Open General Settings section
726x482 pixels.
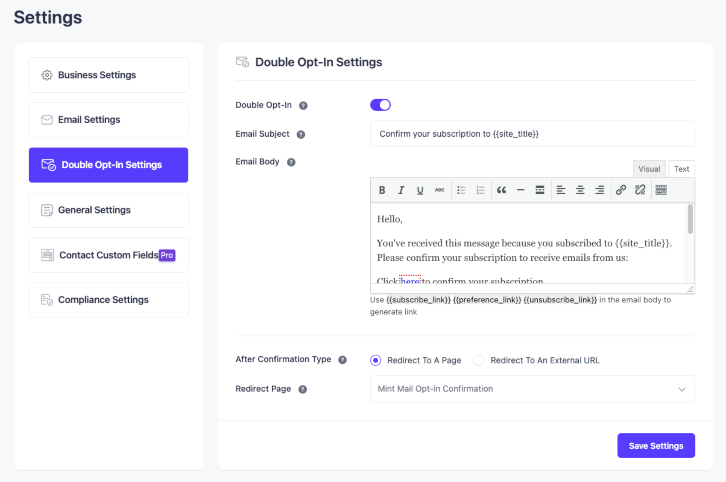coord(108,210)
